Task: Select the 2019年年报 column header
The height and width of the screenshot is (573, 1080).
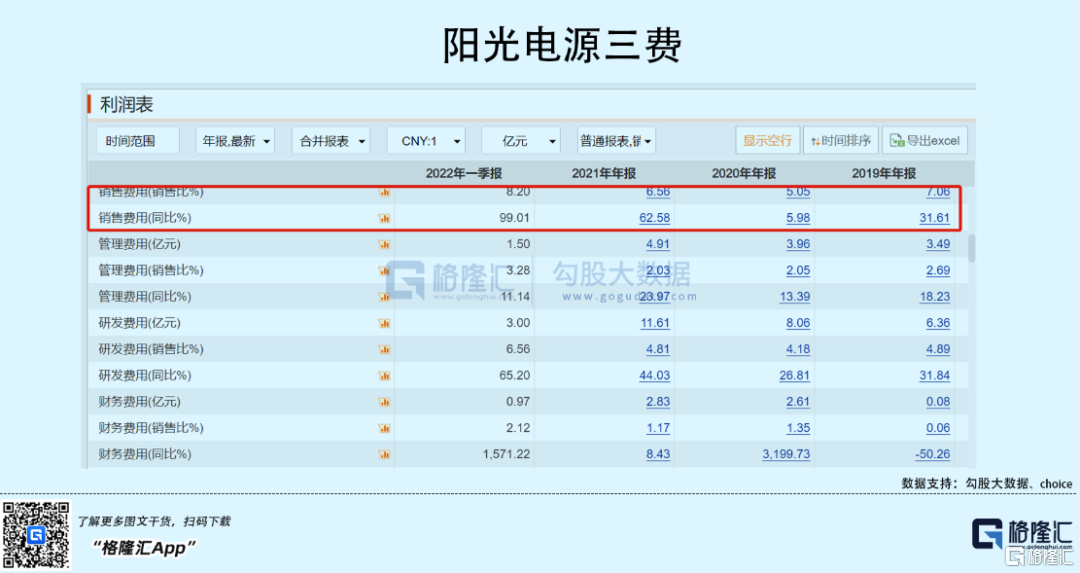Action: pyautogui.click(x=884, y=174)
